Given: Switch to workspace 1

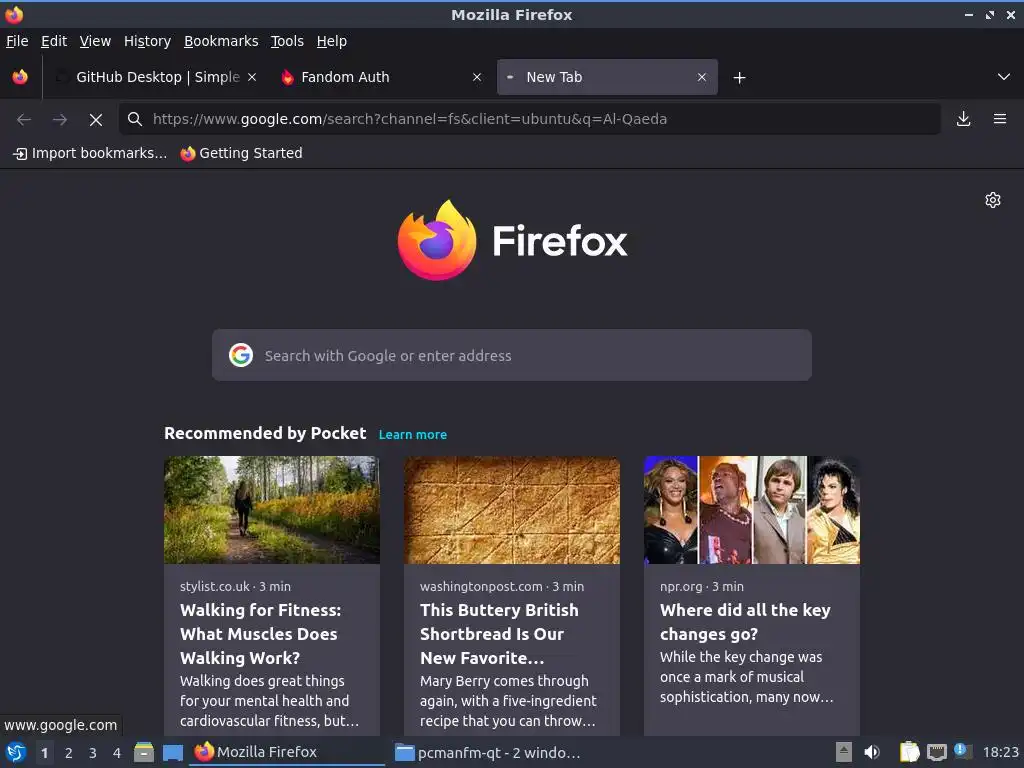Looking at the screenshot, I should pyautogui.click(x=44, y=753).
